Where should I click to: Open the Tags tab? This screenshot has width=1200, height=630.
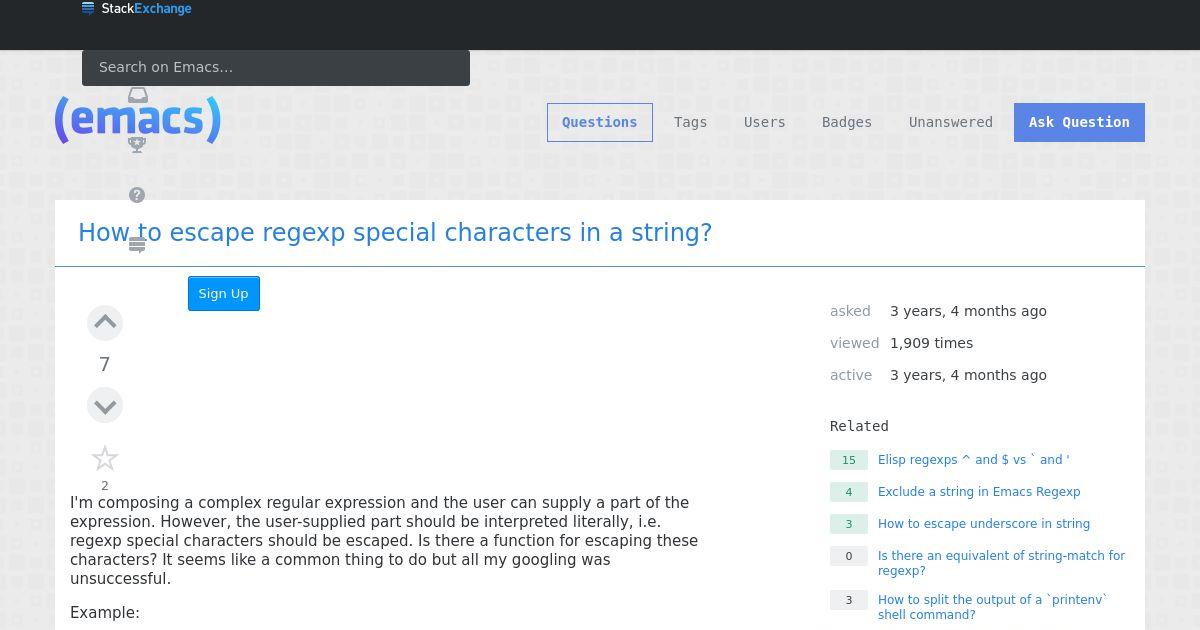click(690, 122)
